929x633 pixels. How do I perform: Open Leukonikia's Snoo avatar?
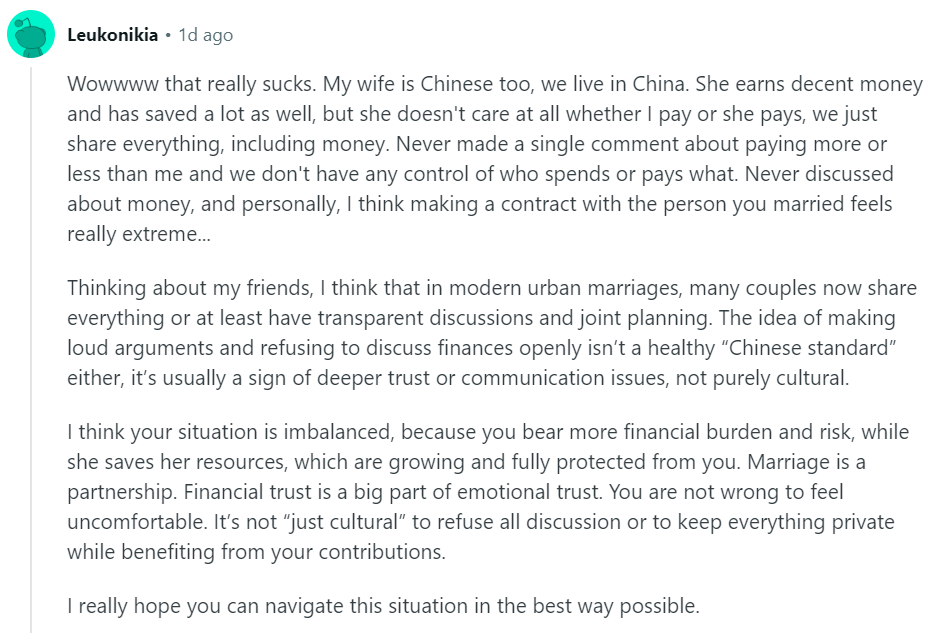point(31,34)
